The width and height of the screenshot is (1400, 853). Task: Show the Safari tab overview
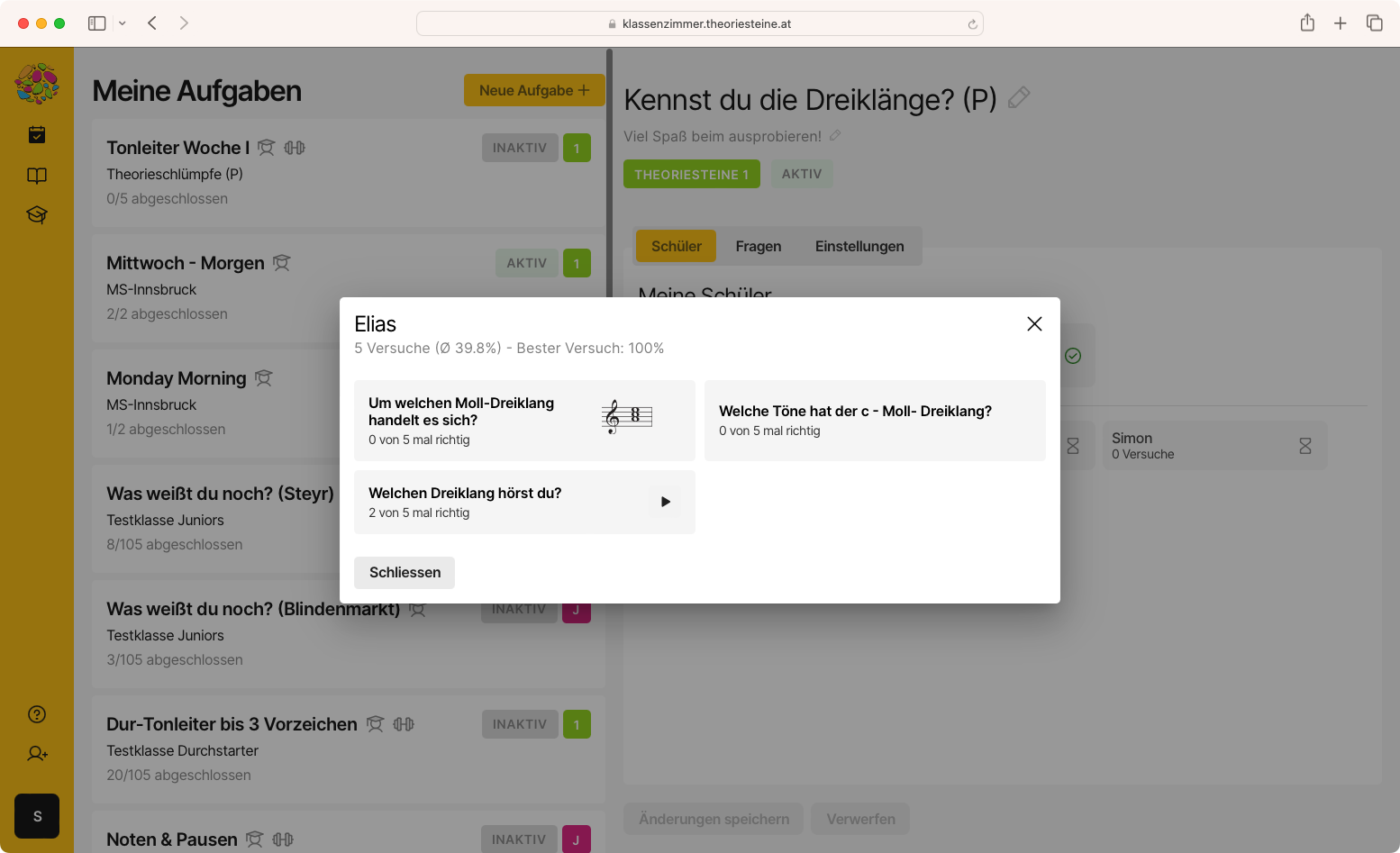tap(1375, 23)
